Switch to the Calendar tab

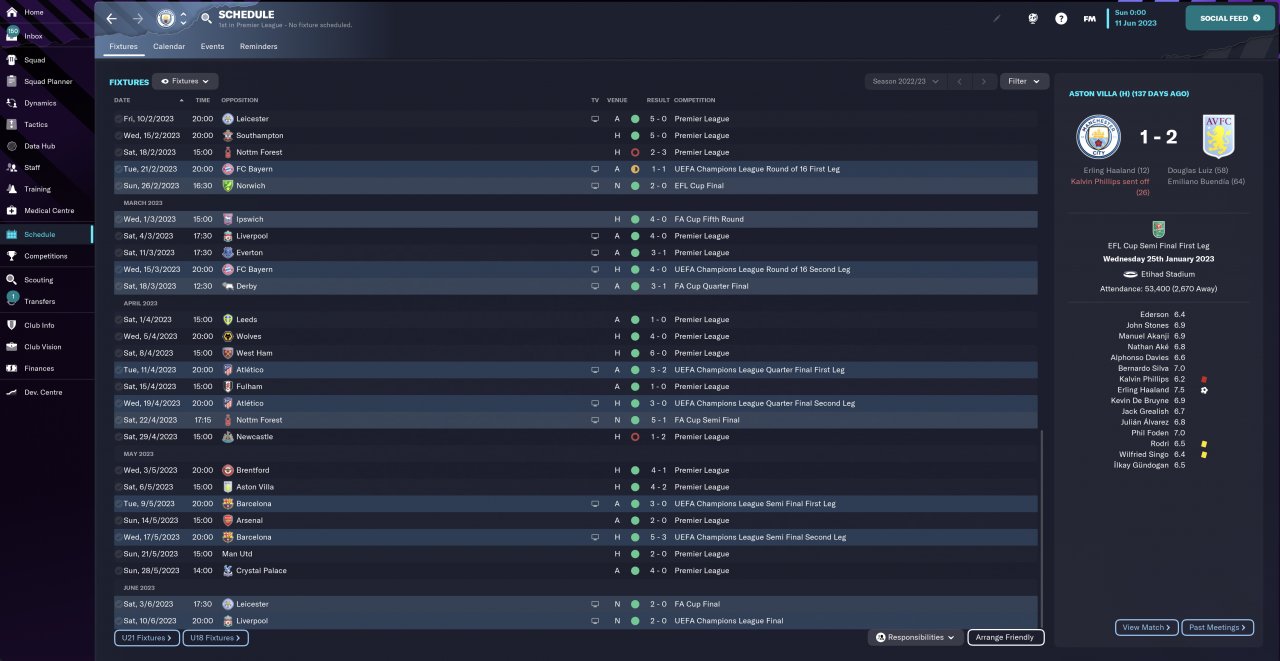[x=169, y=46]
